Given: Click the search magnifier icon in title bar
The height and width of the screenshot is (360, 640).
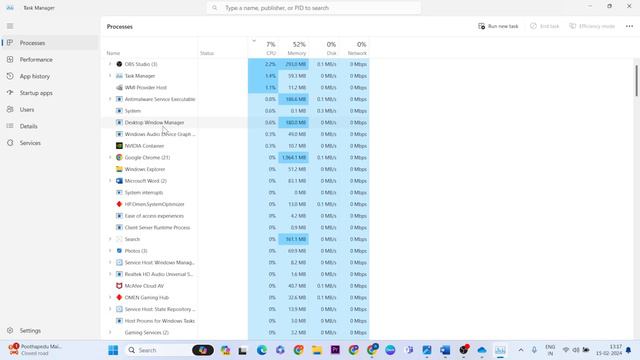Looking at the screenshot, I should (x=215, y=8).
